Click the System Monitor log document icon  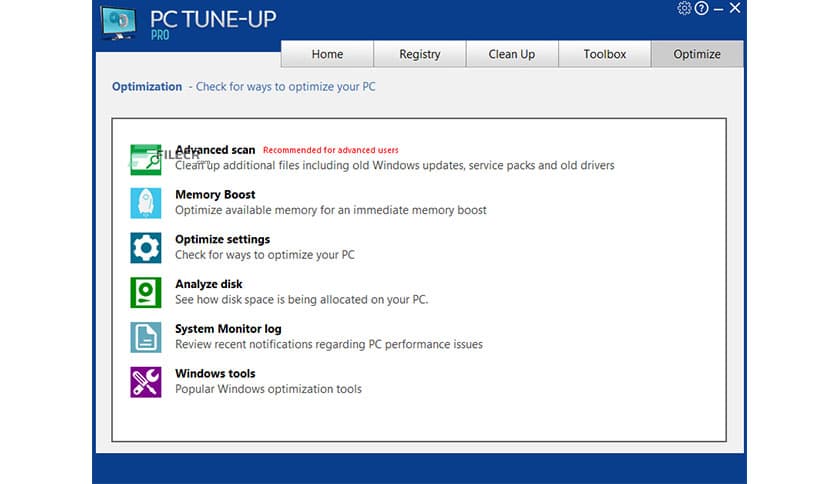[x=146, y=337]
